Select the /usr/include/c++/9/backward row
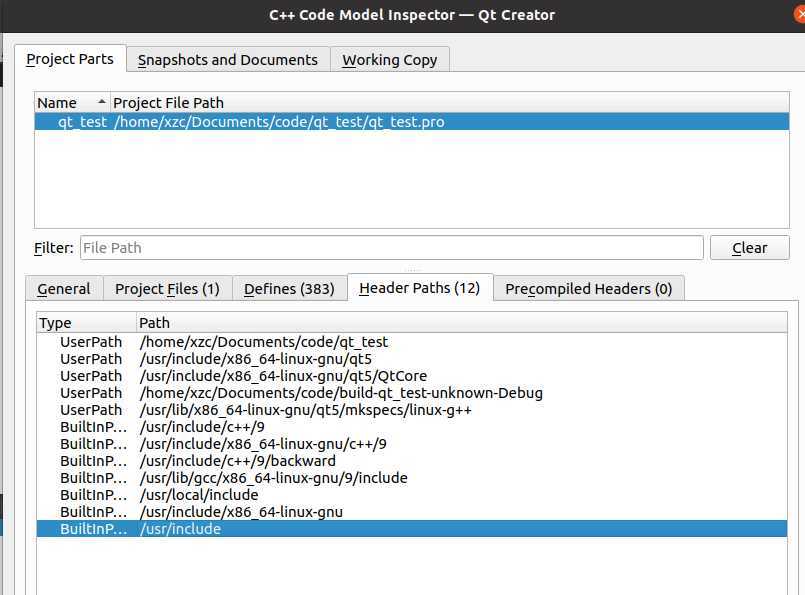Image resolution: width=805 pixels, height=595 pixels. 412,460
